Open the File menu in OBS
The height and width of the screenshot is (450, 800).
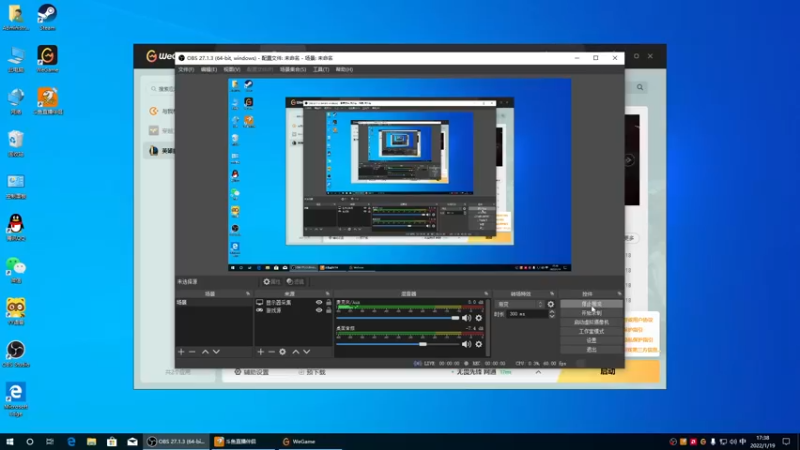point(186,69)
